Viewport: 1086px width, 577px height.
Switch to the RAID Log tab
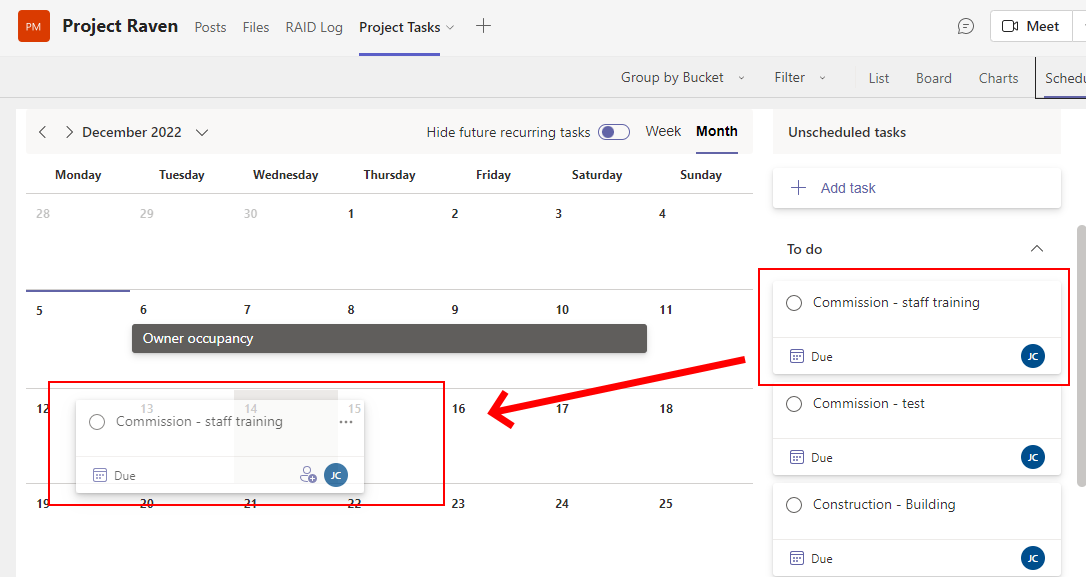(x=314, y=27)
